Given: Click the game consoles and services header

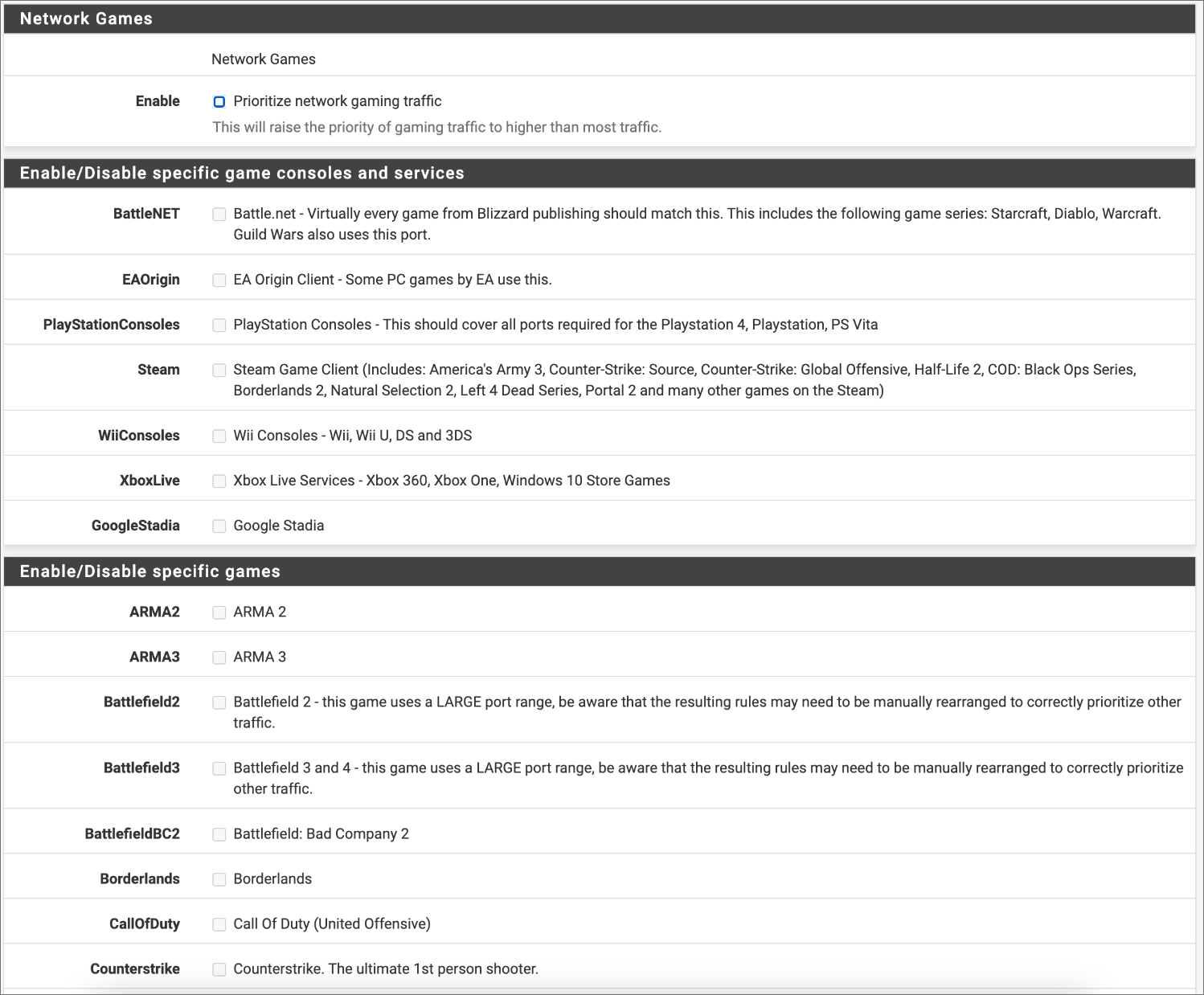Looking at the screenshot, I should point(242,173).
